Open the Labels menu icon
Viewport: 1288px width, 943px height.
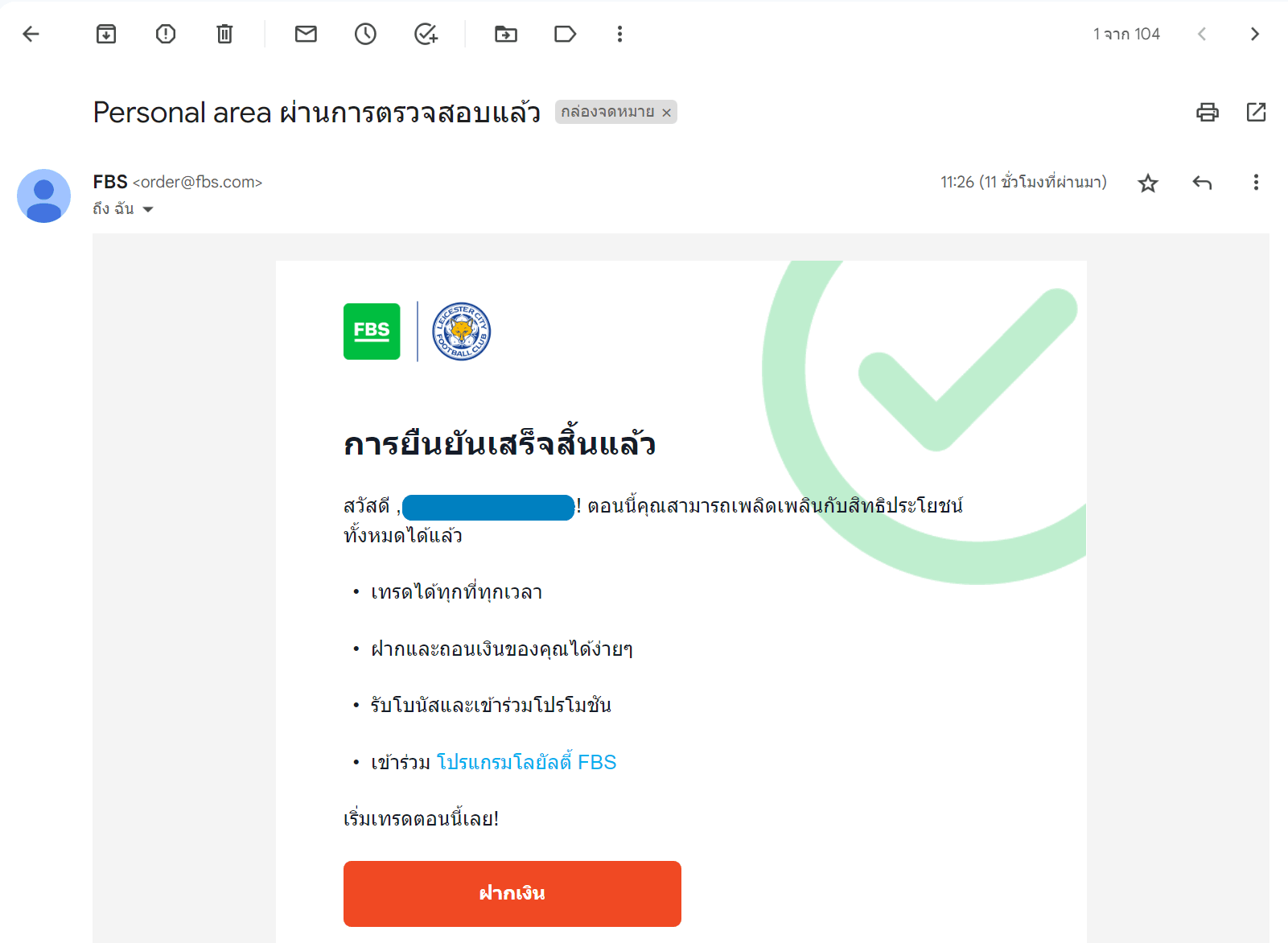(566, 34)
